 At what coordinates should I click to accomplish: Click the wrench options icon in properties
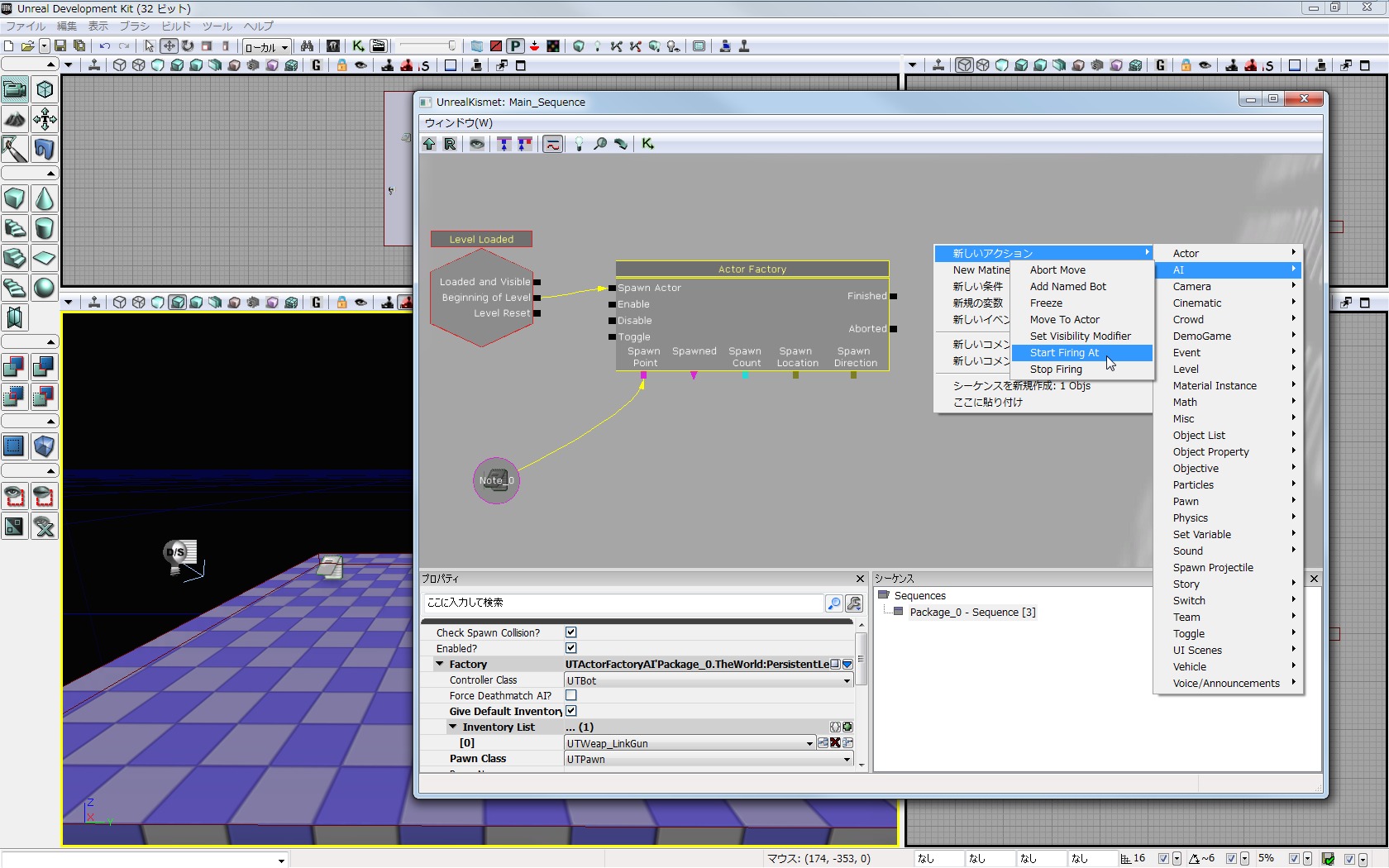click(854, 603)
